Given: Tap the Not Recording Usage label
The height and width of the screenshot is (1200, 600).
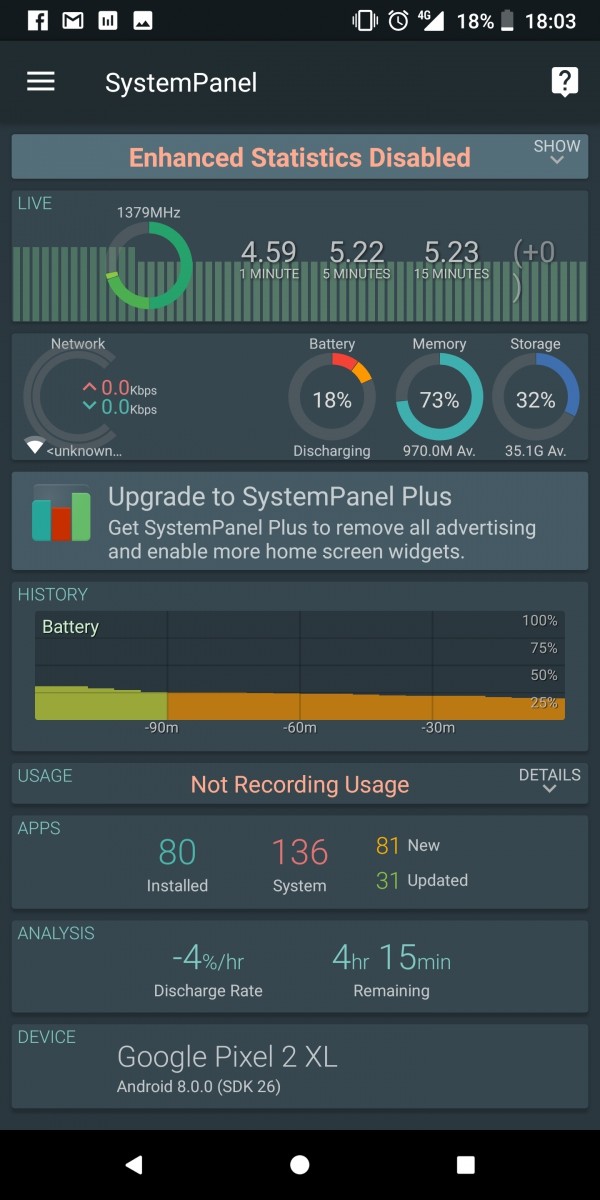Looking at the screenshot, I should [x=300, y=784].
